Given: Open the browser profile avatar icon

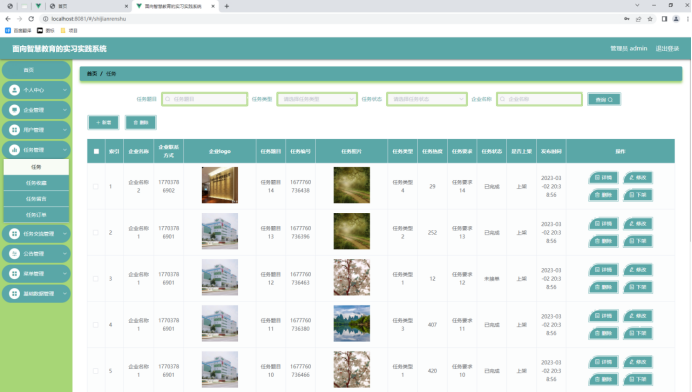Looking at the screenshot, I should (x=676, y=19).
